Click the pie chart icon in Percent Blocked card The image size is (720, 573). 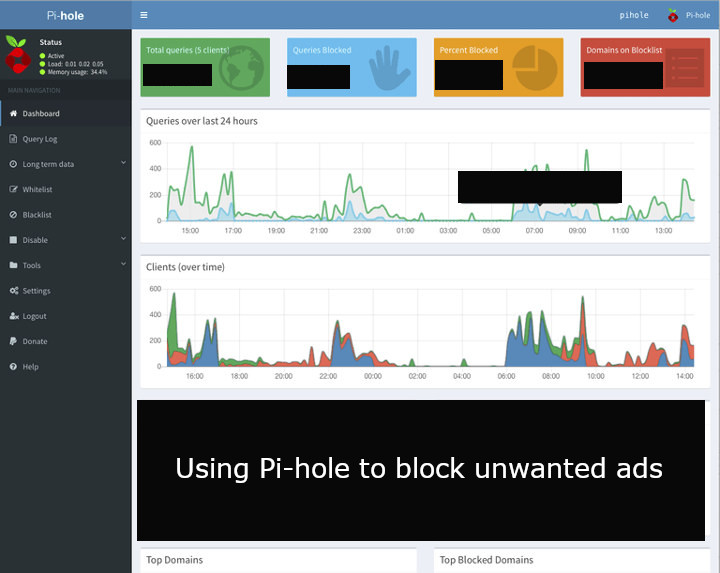(x=535, y=68)
